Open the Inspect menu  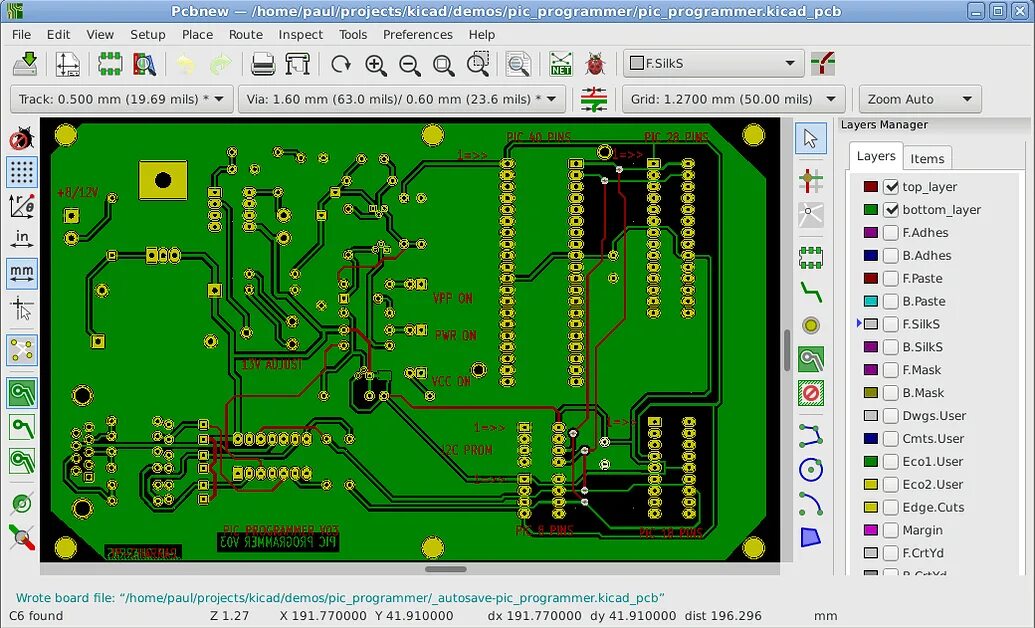300,34
